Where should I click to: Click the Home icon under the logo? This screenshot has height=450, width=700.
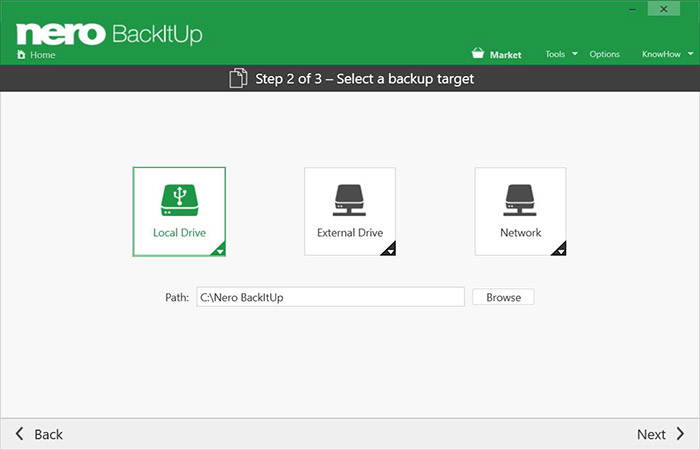(21, 54)
